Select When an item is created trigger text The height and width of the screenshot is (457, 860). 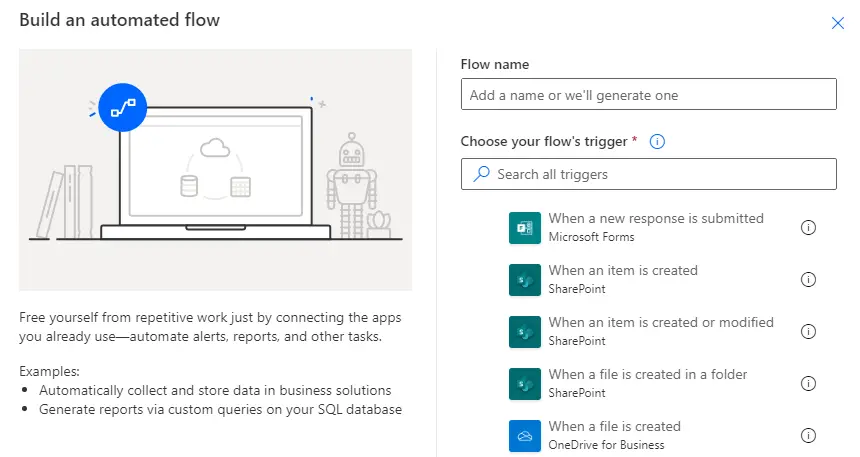coord(623,270)
